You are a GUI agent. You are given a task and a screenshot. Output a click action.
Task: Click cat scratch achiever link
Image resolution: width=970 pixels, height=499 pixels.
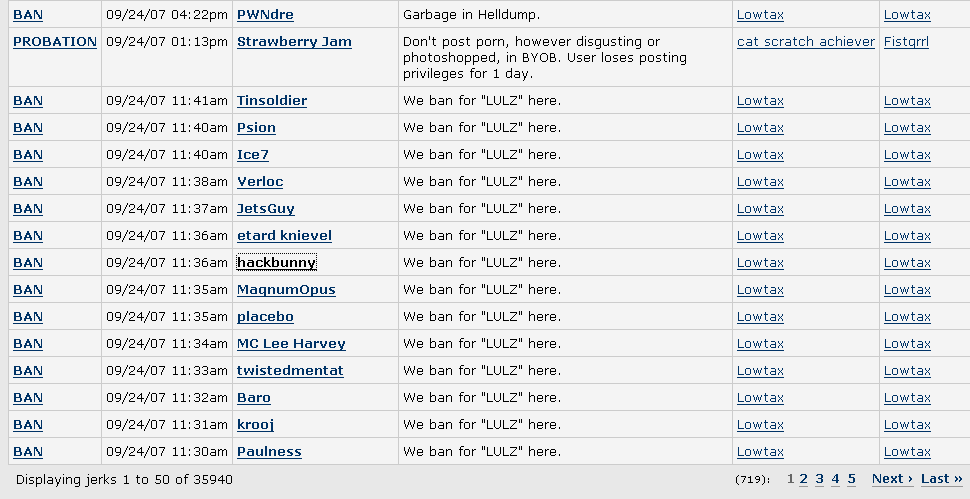806,42
